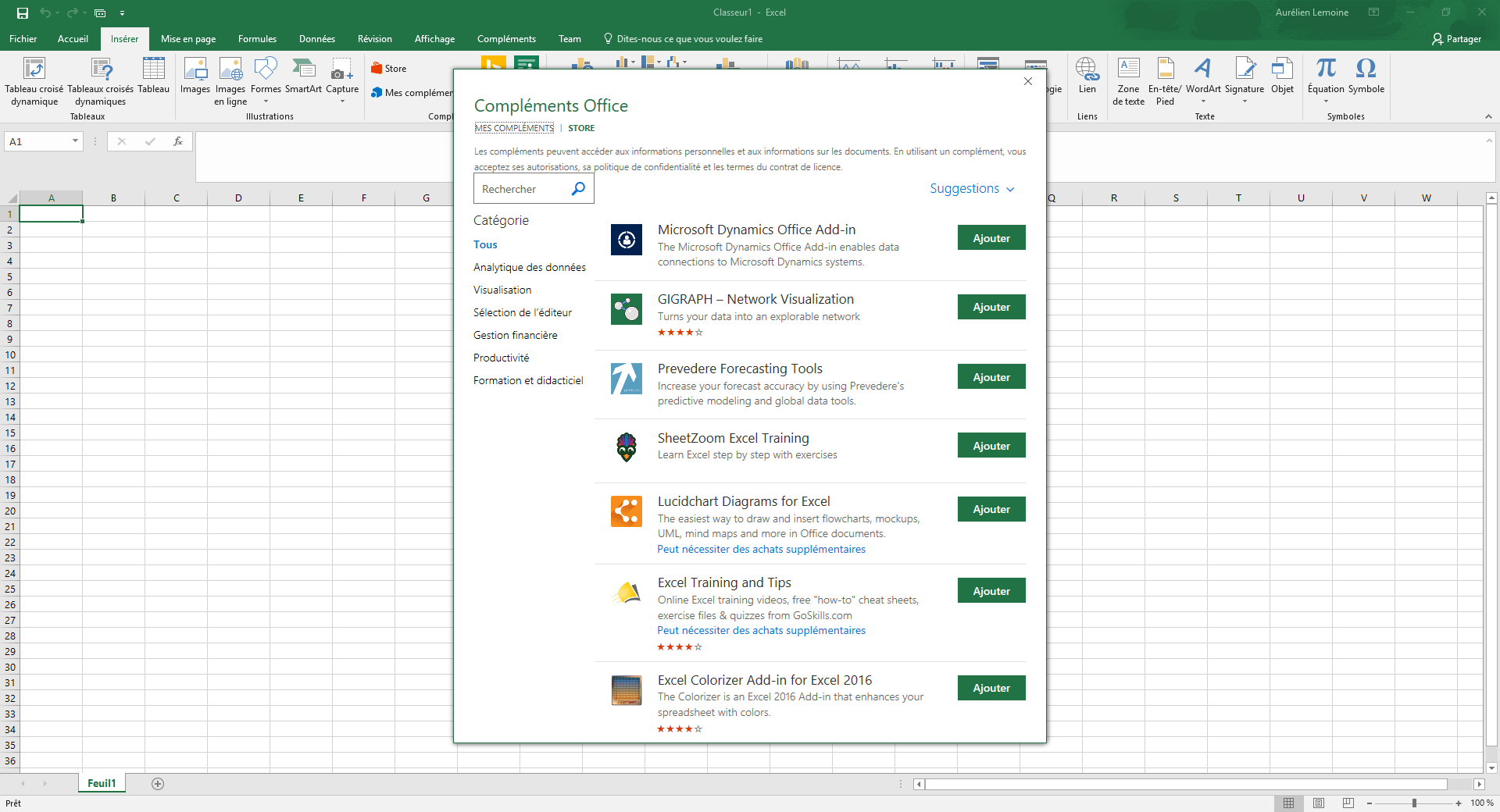Open Images en ligne picker
Screen dimensions: 1500x812
tap(230, 82)
